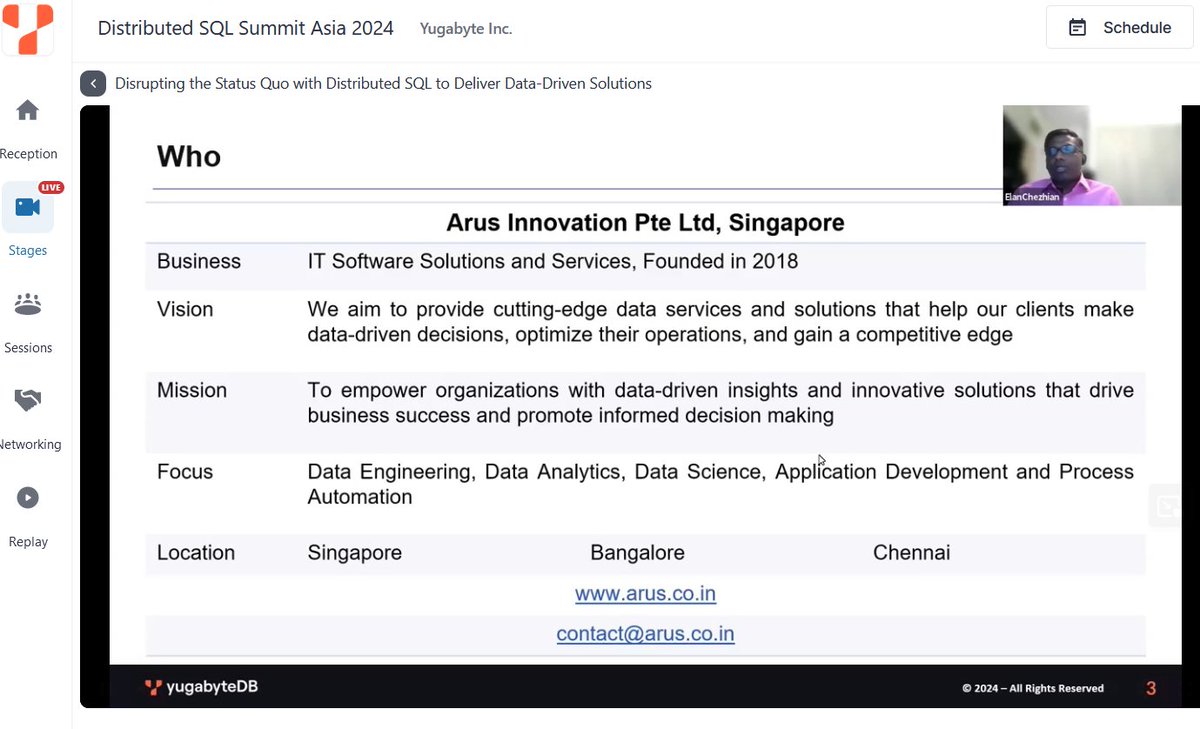Image resolution: width=1200 pixels, height=729 pixels.
Task: Click speaker ElanChezhian's video thumbnail
Action: [1090, 155]
